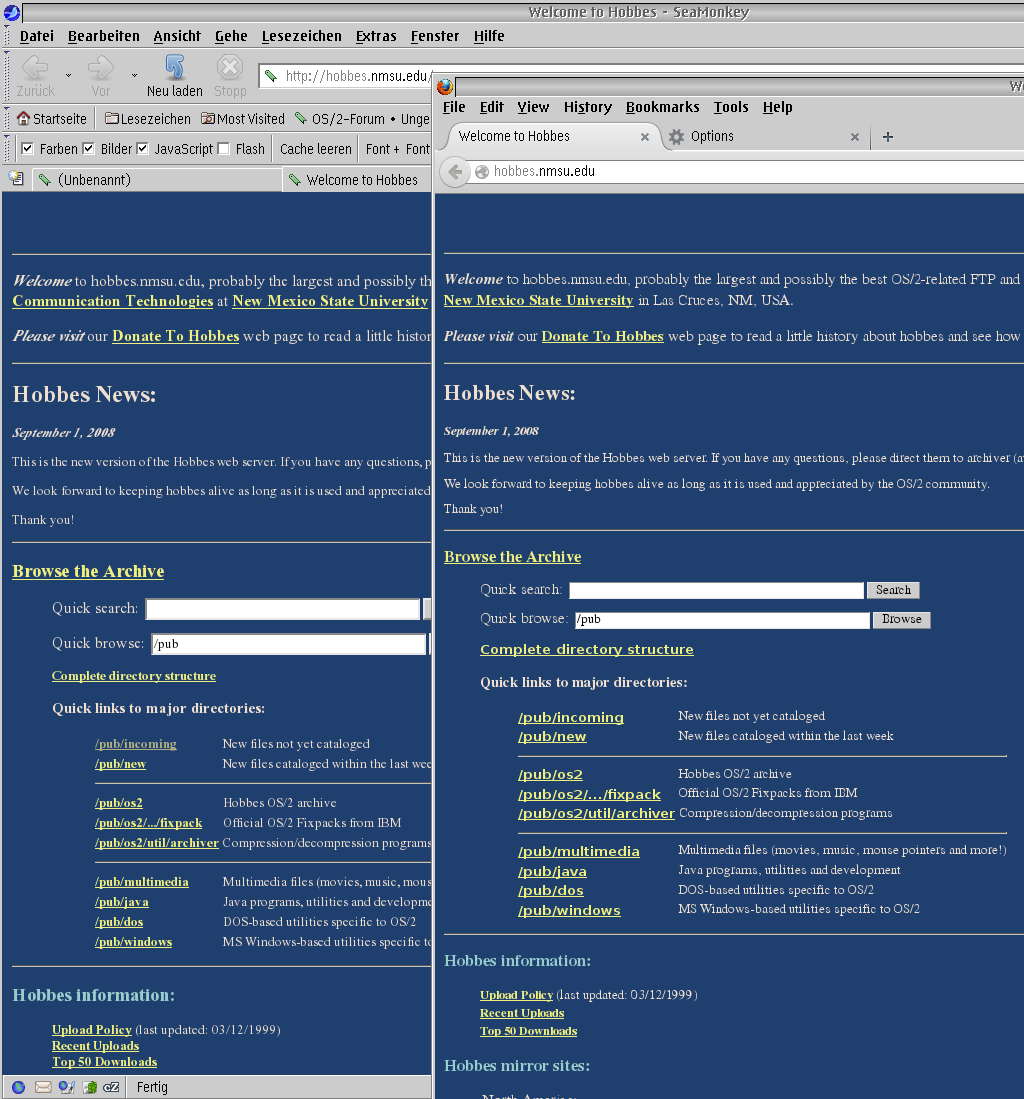Toggle the Bilder checkbox
The width and height of the screenshot is (1024, 1099).
88,149
